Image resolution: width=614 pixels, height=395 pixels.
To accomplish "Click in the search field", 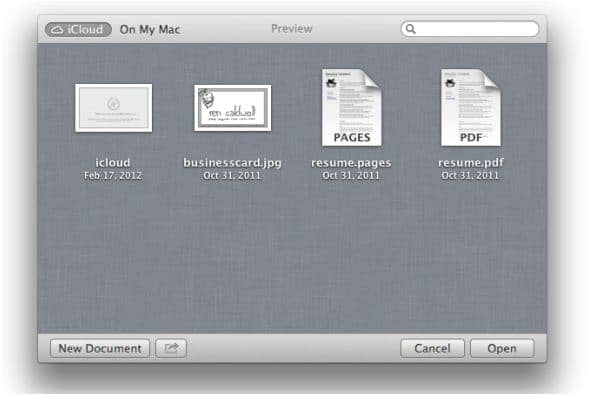I will [470, 29].
